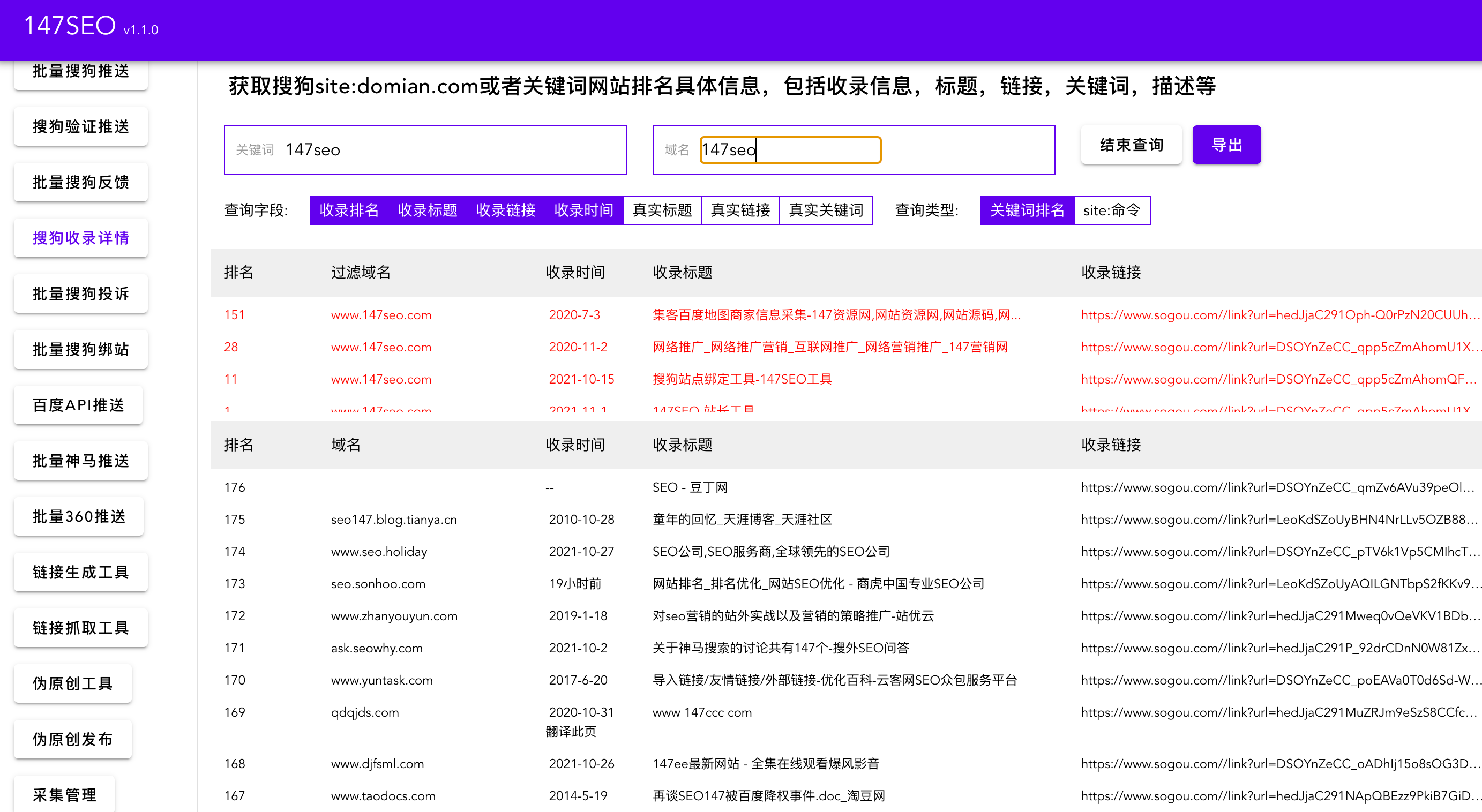Click the 批量搜狗反馈 sidebar icon

[83, 182]
